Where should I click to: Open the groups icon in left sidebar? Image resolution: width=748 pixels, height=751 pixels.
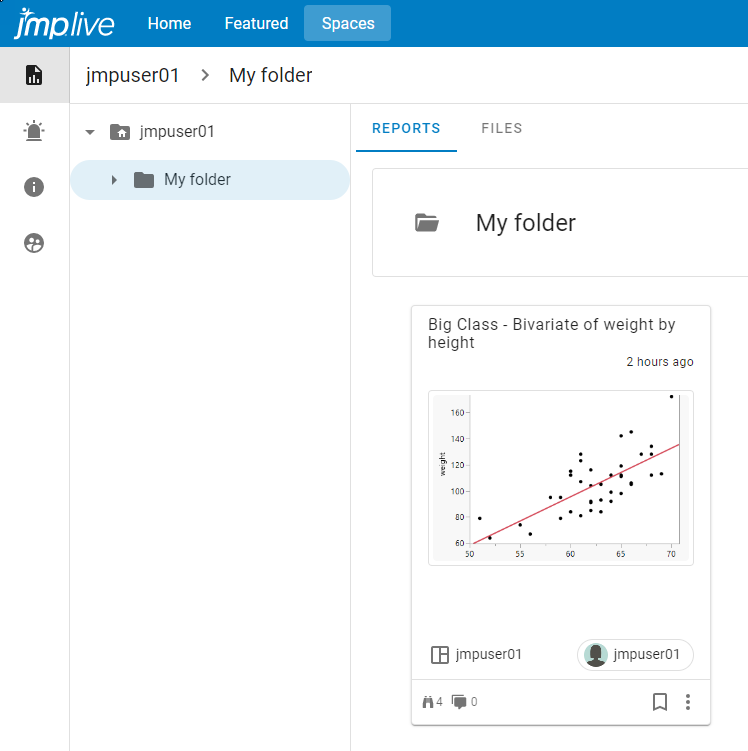click(x=34, y=243)
